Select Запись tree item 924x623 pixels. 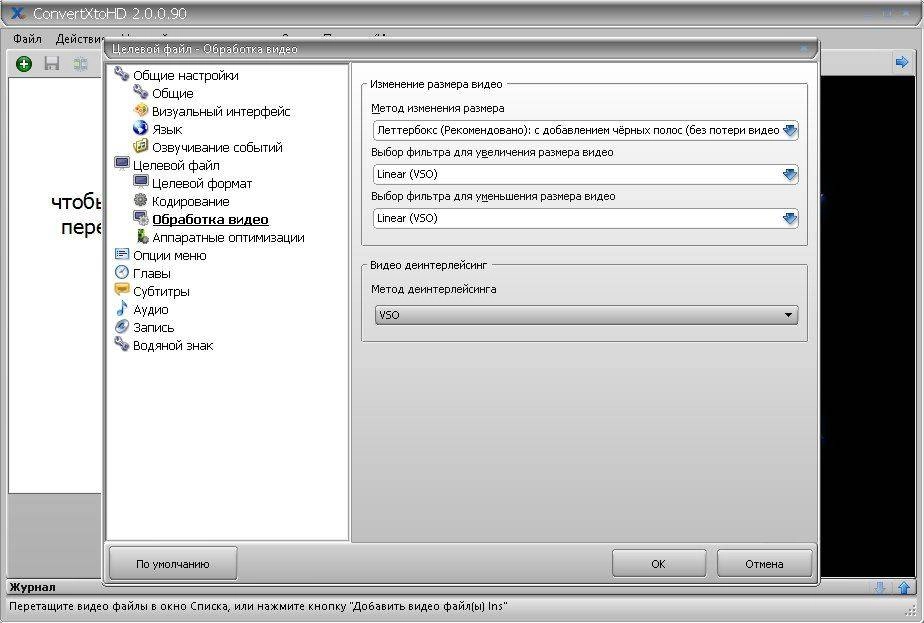[x=154, y=328]
